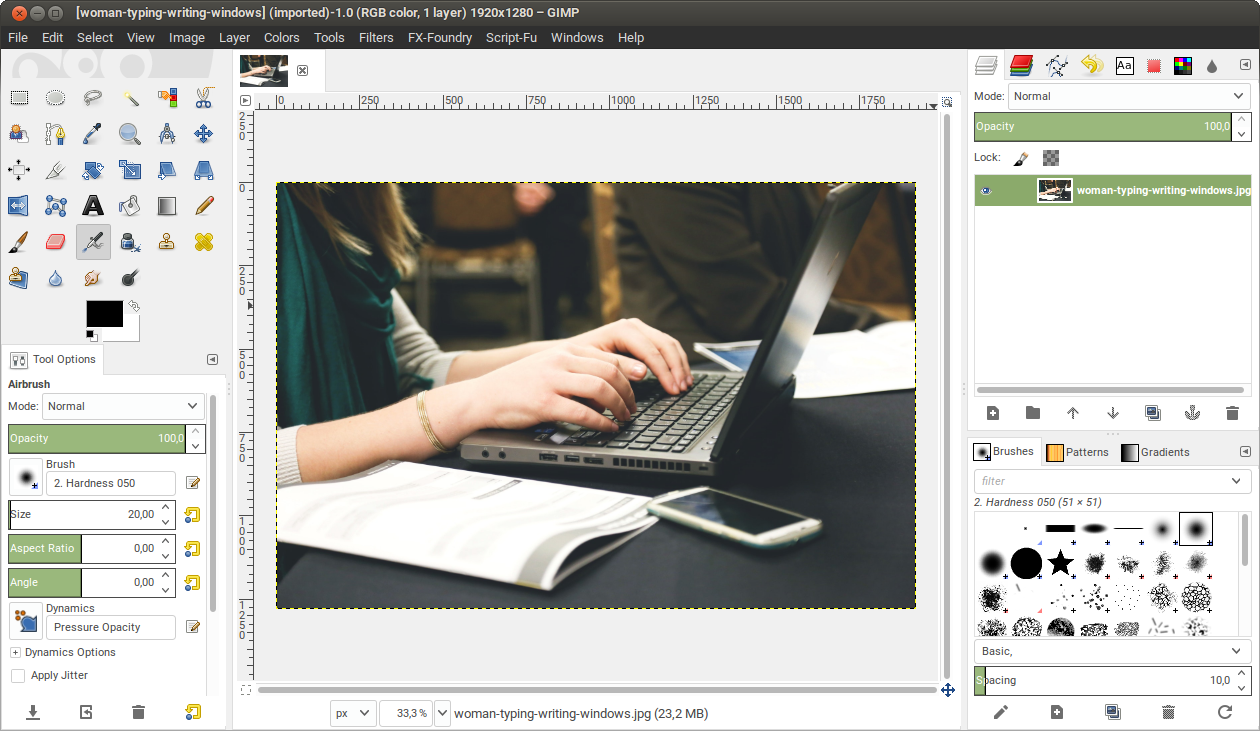Delete the current layer
Image resolution: width=1260 pixels, height=731 pixels.
tap(1232, 413)
